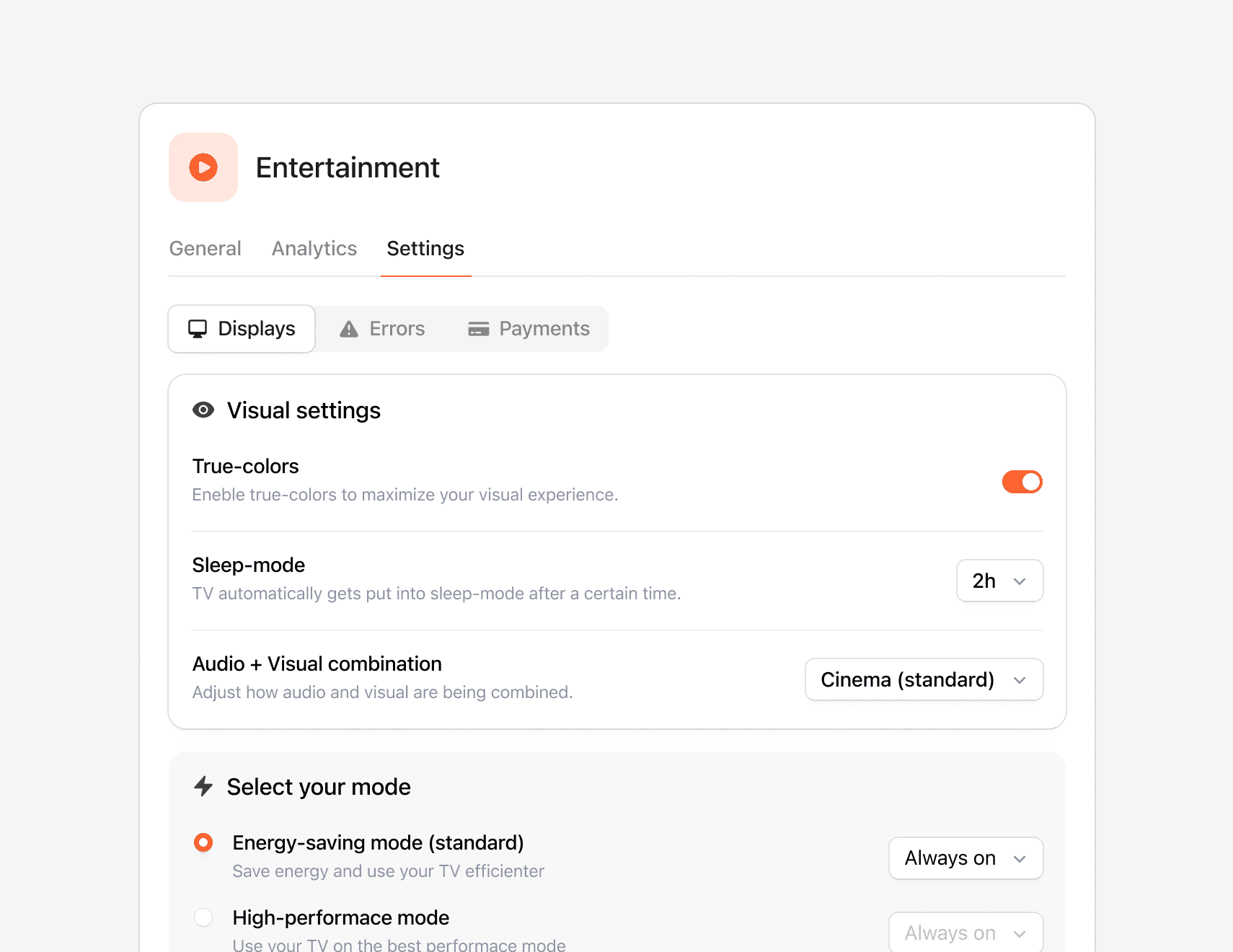This screenshot has width=1233, height=952.
Task: Open High-performace mode Always on dropdown
Action: [965, 933]
